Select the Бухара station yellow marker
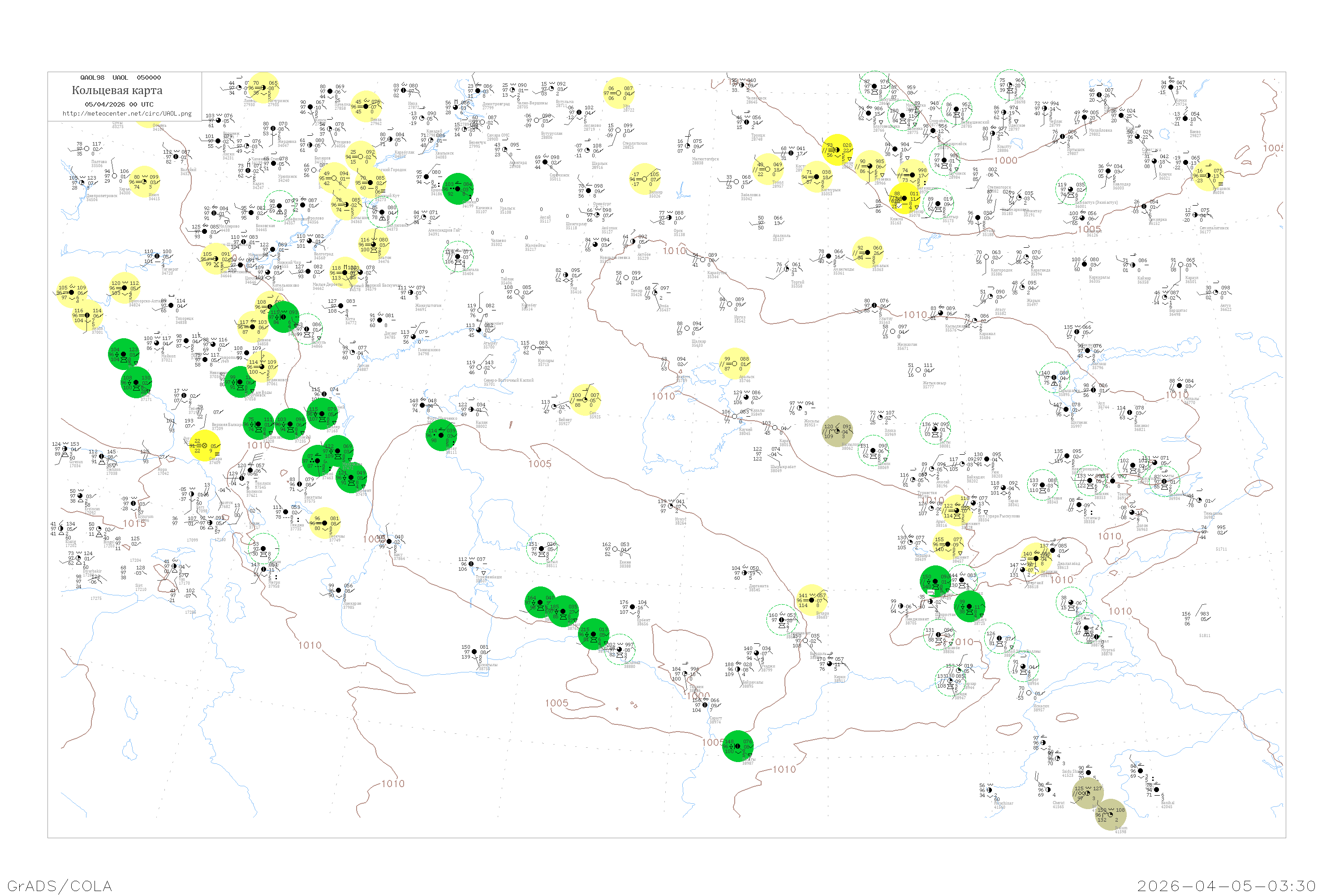The height and width of the screenshot is (896, 1344). coord(812,600)
